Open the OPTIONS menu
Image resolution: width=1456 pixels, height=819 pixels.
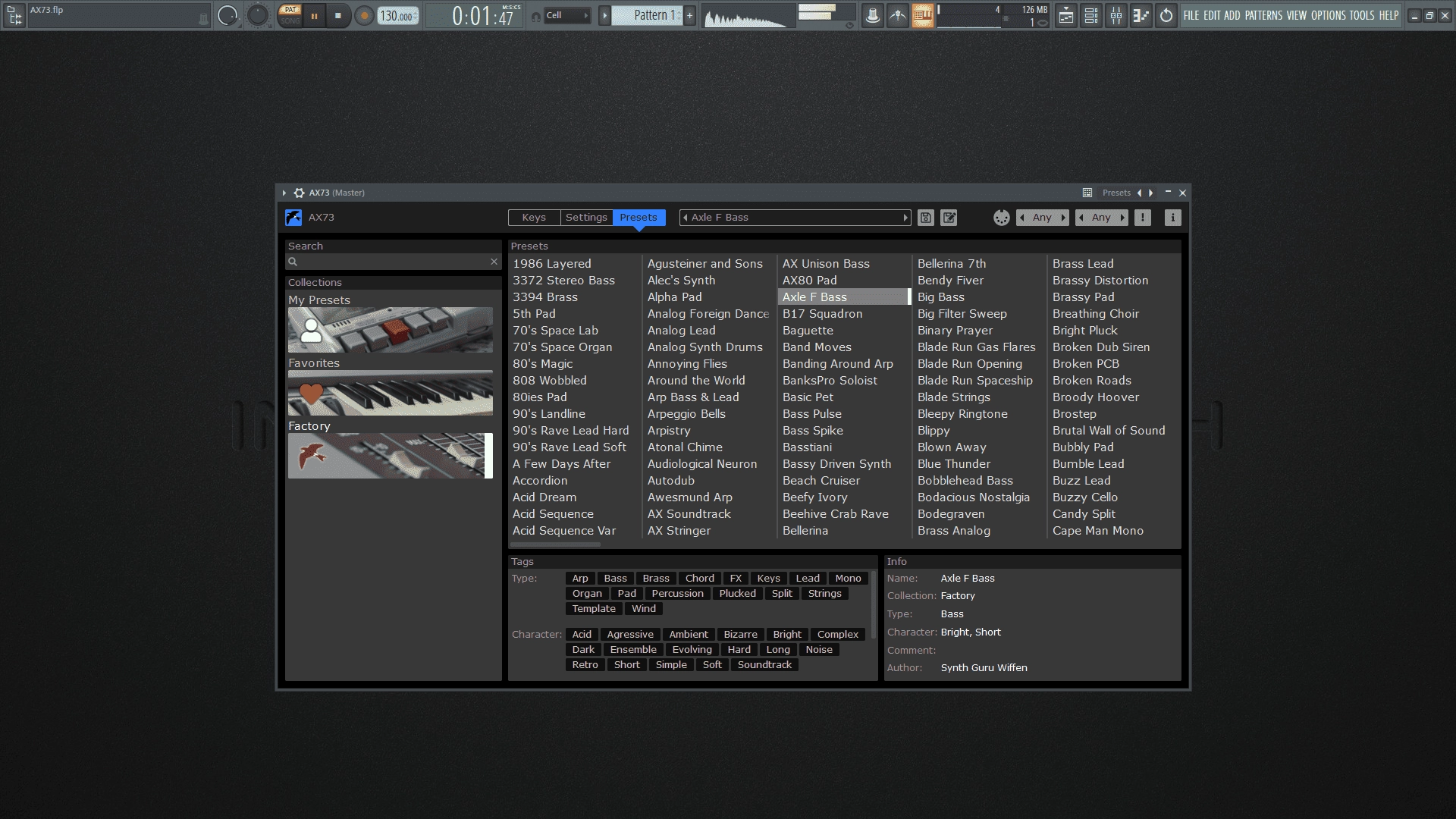pos(1329,15)
